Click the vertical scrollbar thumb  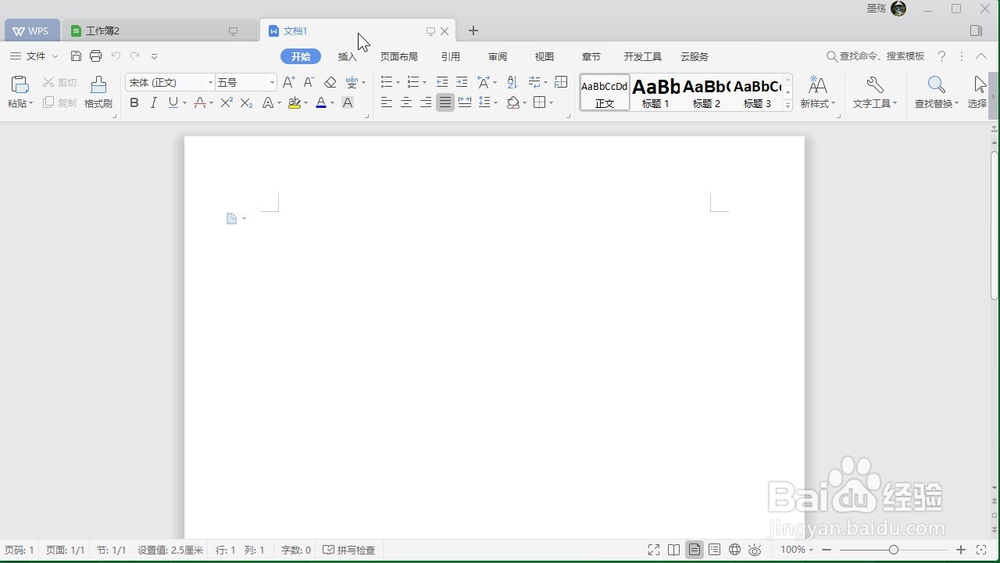[x=995, y=224]
